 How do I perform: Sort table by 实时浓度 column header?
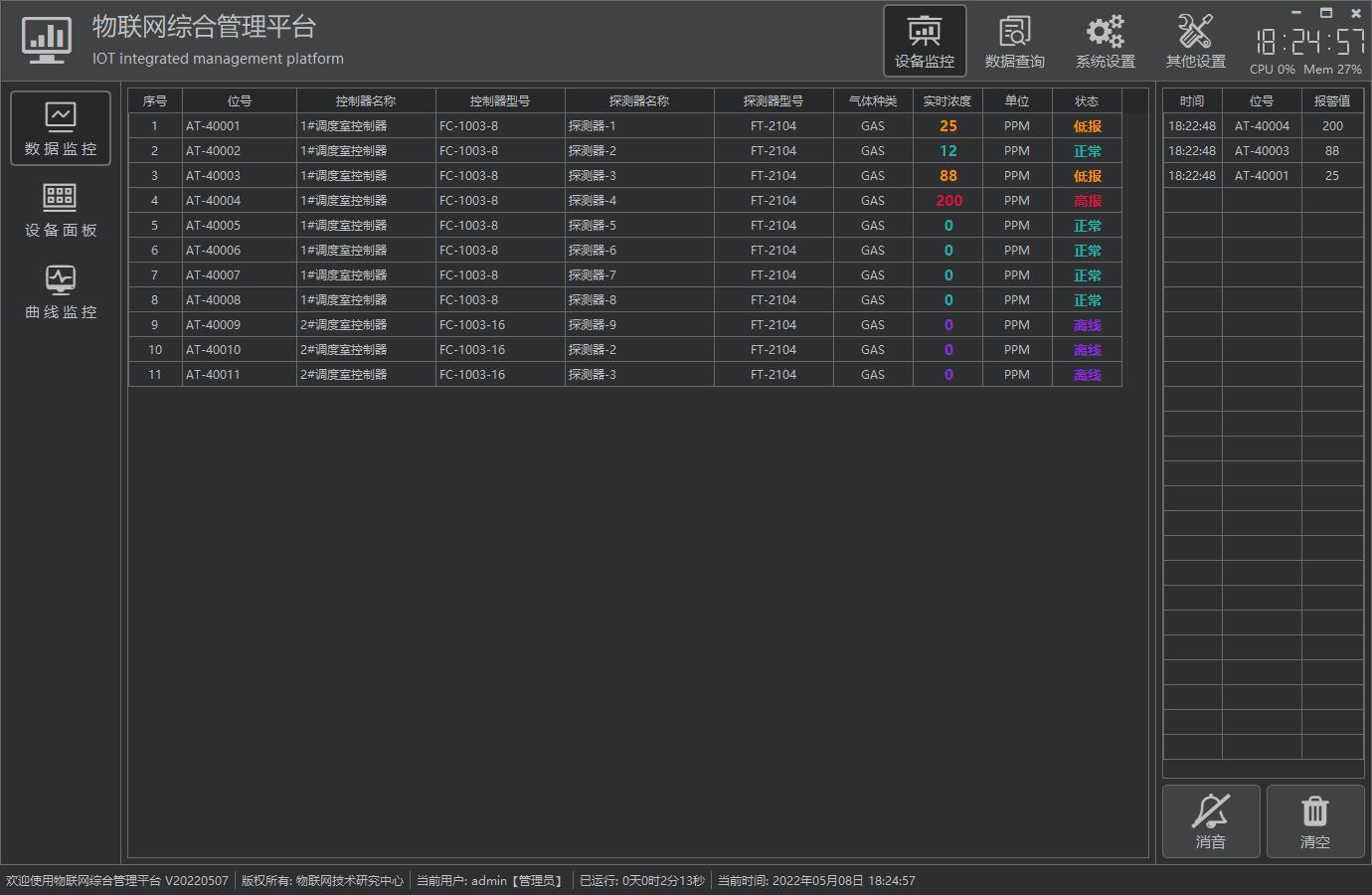coord(947,101)
